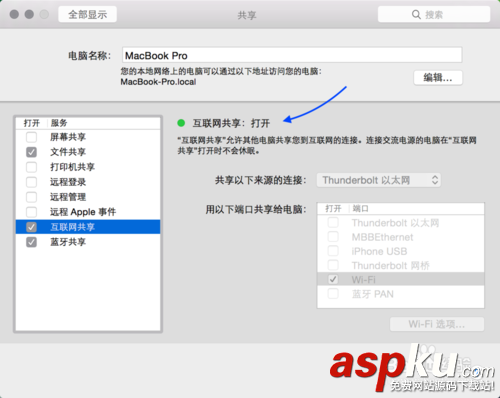Select the 远程登录 service row
500x398 pixels.
[88, 182]
